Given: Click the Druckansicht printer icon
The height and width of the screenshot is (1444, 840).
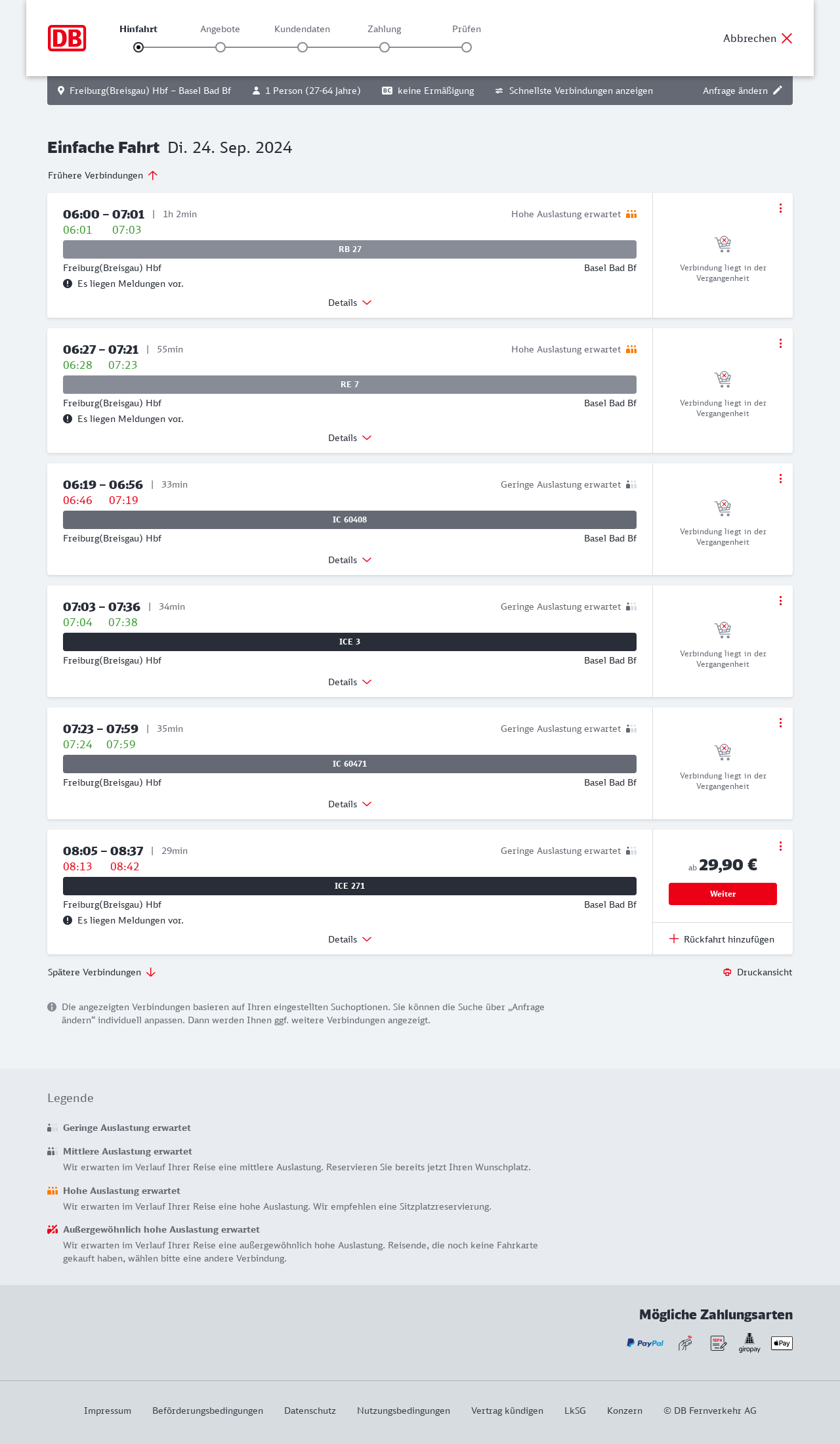Looking at the screenshot, I should click(x=727, y=972).
